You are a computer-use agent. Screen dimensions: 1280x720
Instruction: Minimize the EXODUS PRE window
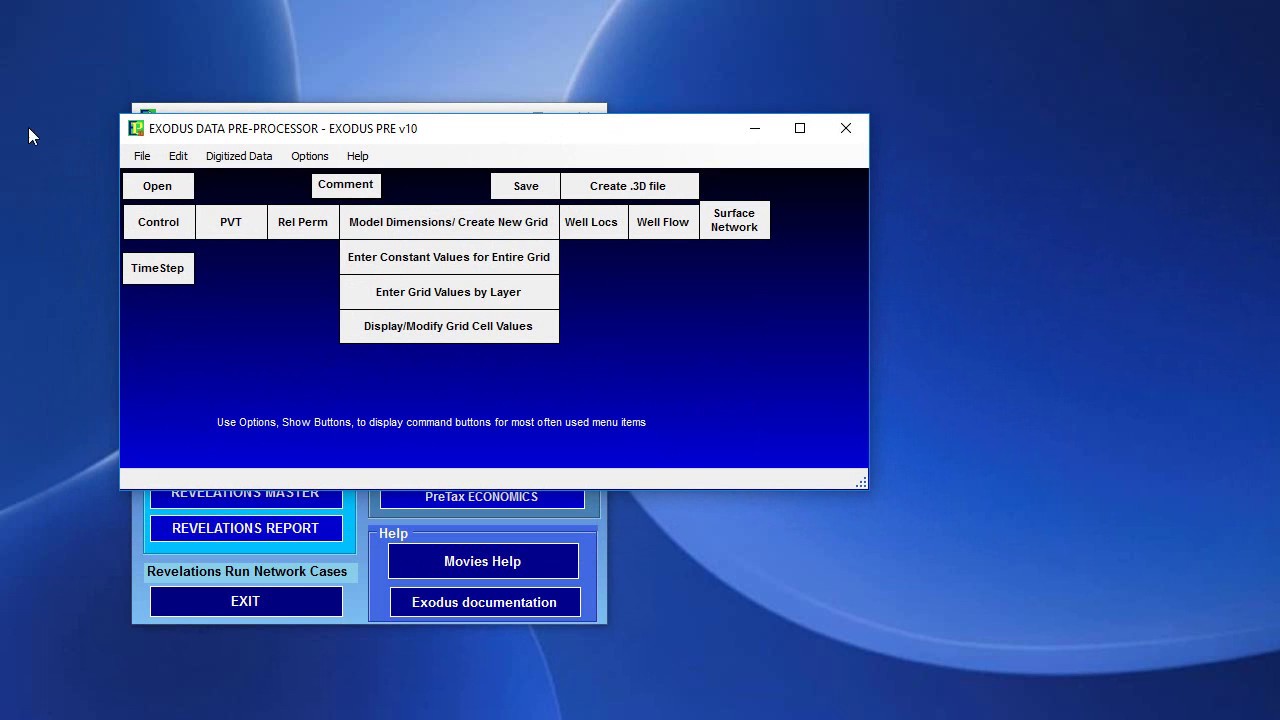point(755,128)
